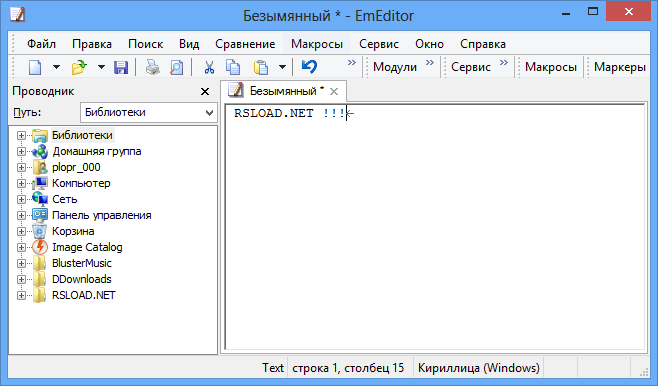This screenshot has height=386, width=658.
Task: Open the Правка menu
Action: point(92,44)
